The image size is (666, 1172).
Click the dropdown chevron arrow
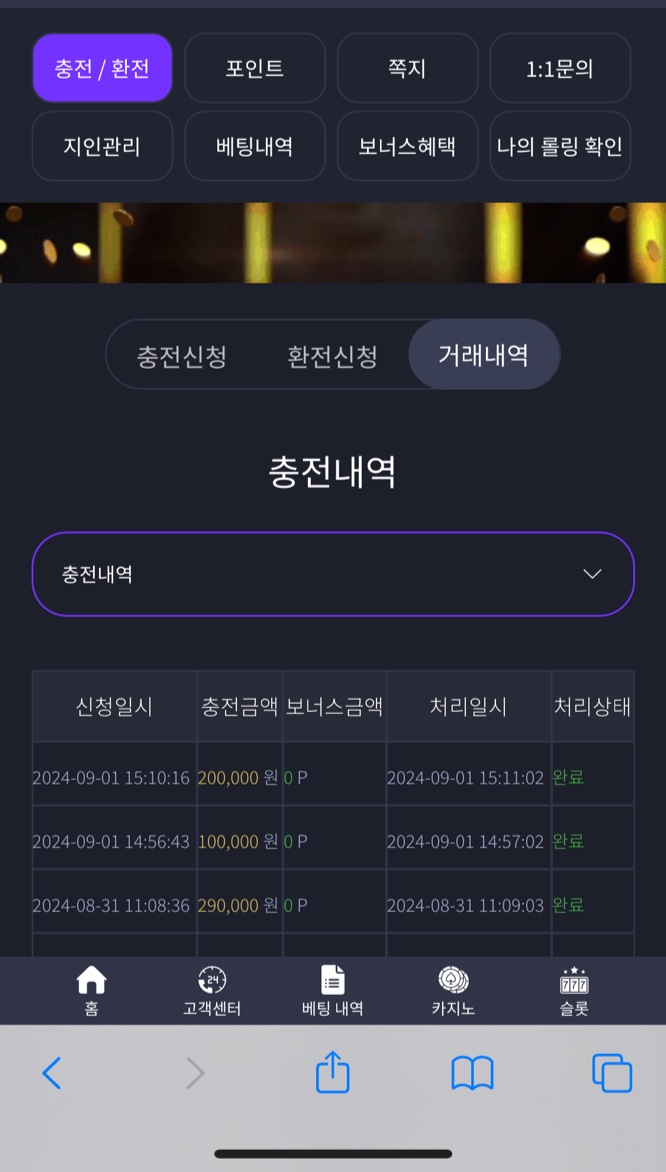point(592,574)
